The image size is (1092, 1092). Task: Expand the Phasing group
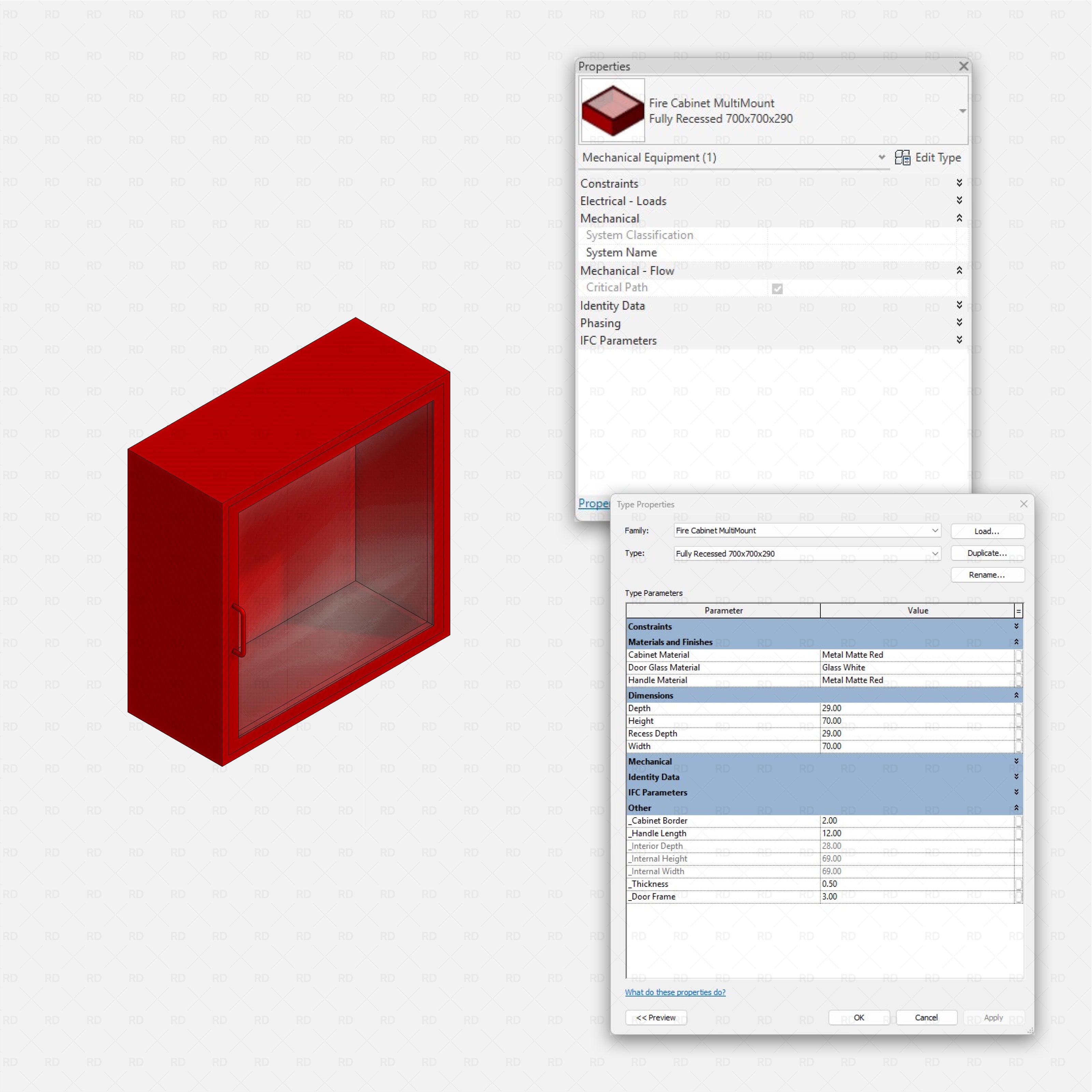coord(959,322)
